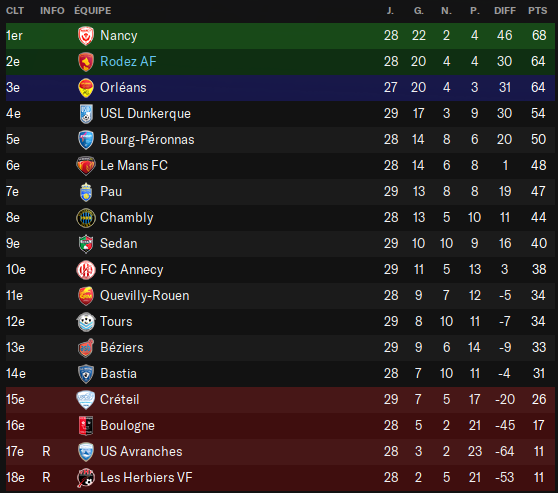This screenshot has width=558, height=493.
Task: Open the Le Mans FC crest icon
Action: [x=86, y=166]
